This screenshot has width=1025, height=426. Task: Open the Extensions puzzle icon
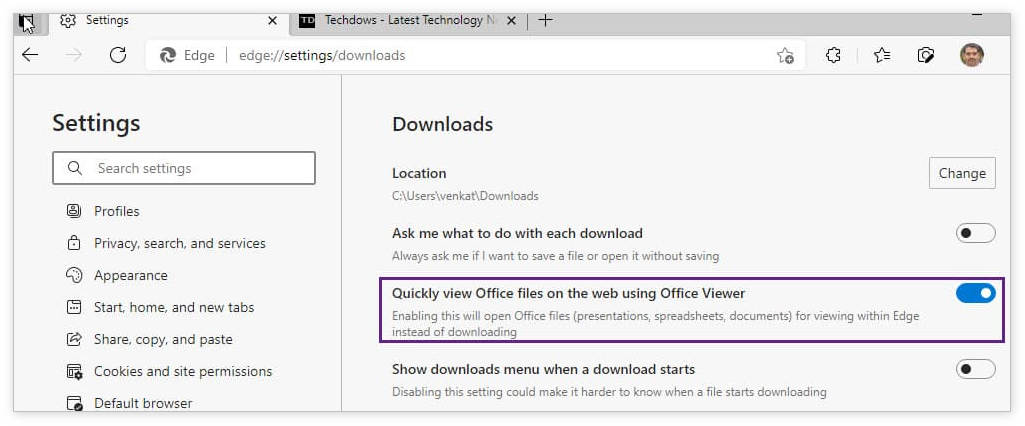pyautogui.click(x=833, y=55)
